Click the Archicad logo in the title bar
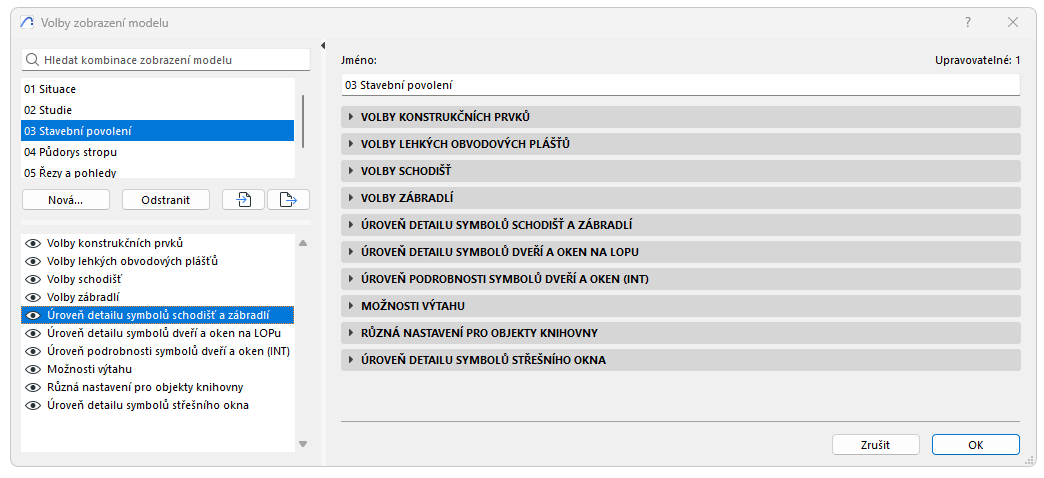This screenshot has width=1044, height=478. [x=27, y=23]
